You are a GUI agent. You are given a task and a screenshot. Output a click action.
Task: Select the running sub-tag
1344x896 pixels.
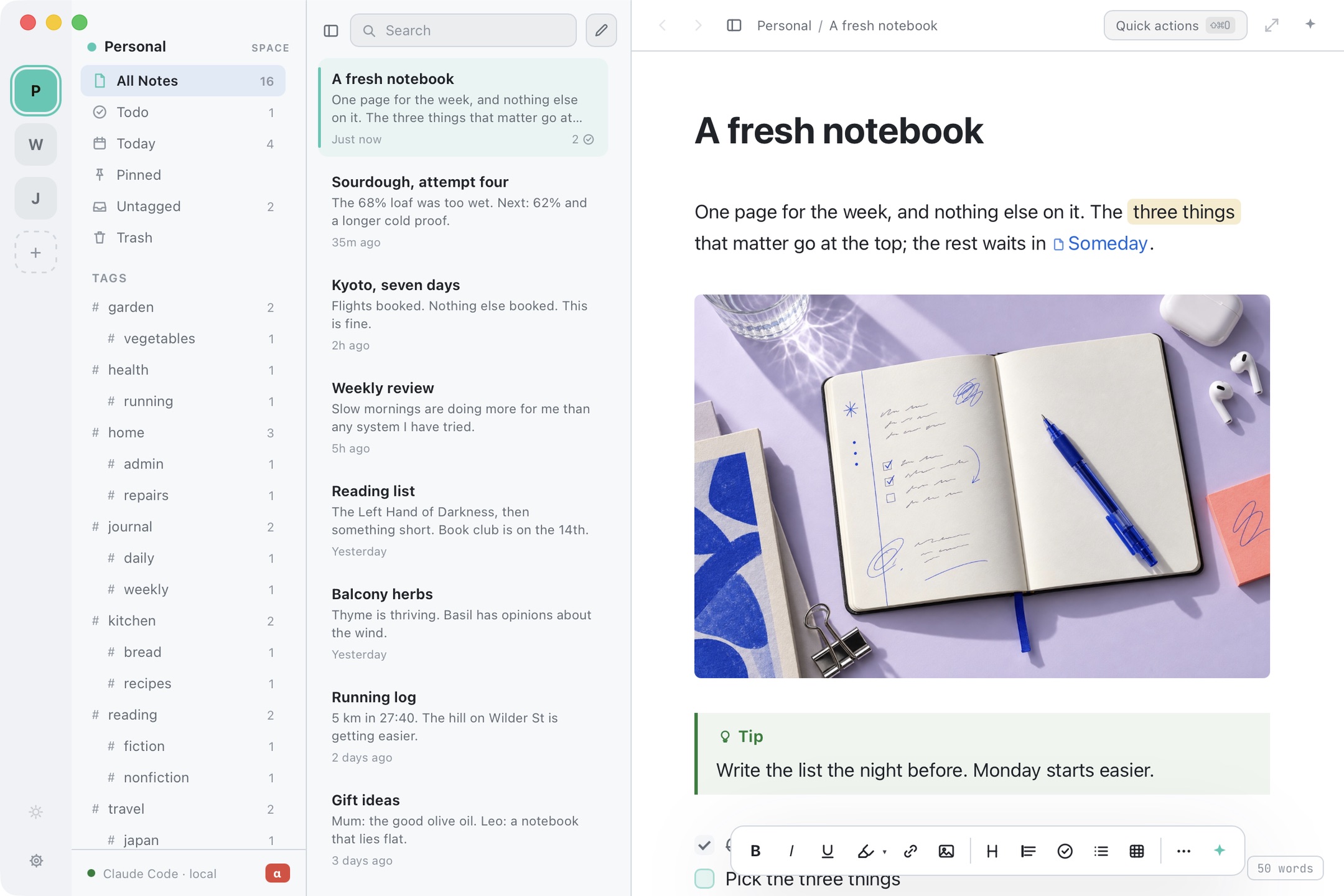(183, 401)
